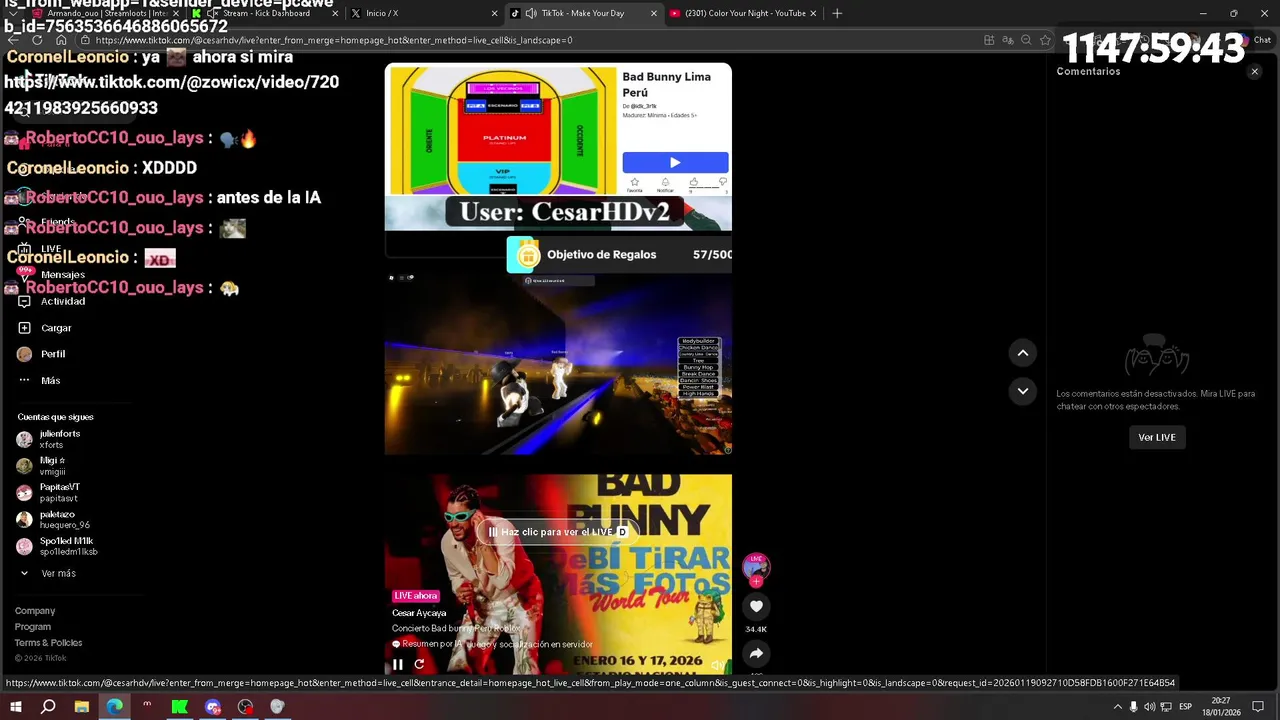Click 'Haz clic para ver el LIVE' overlay
The image size is (1280, 720).
(x=558, y=532)
